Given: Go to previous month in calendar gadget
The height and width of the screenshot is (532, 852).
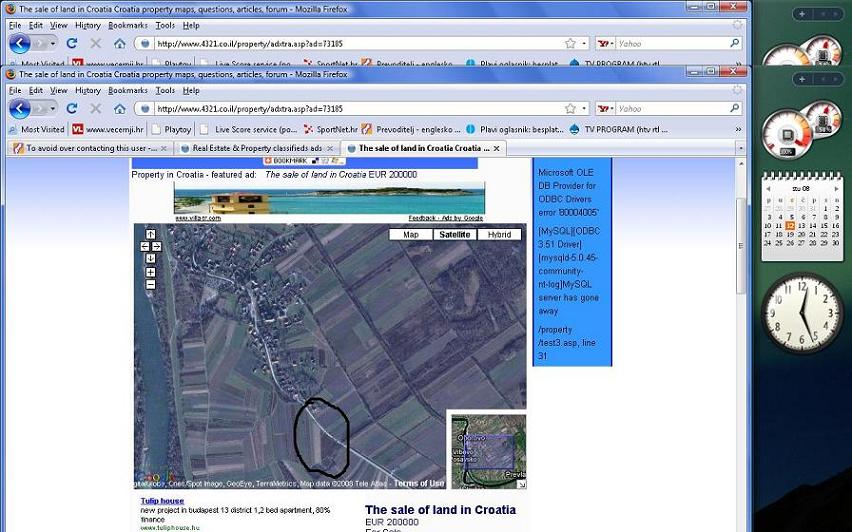Looking at the screenshot, I should (768, 189).
